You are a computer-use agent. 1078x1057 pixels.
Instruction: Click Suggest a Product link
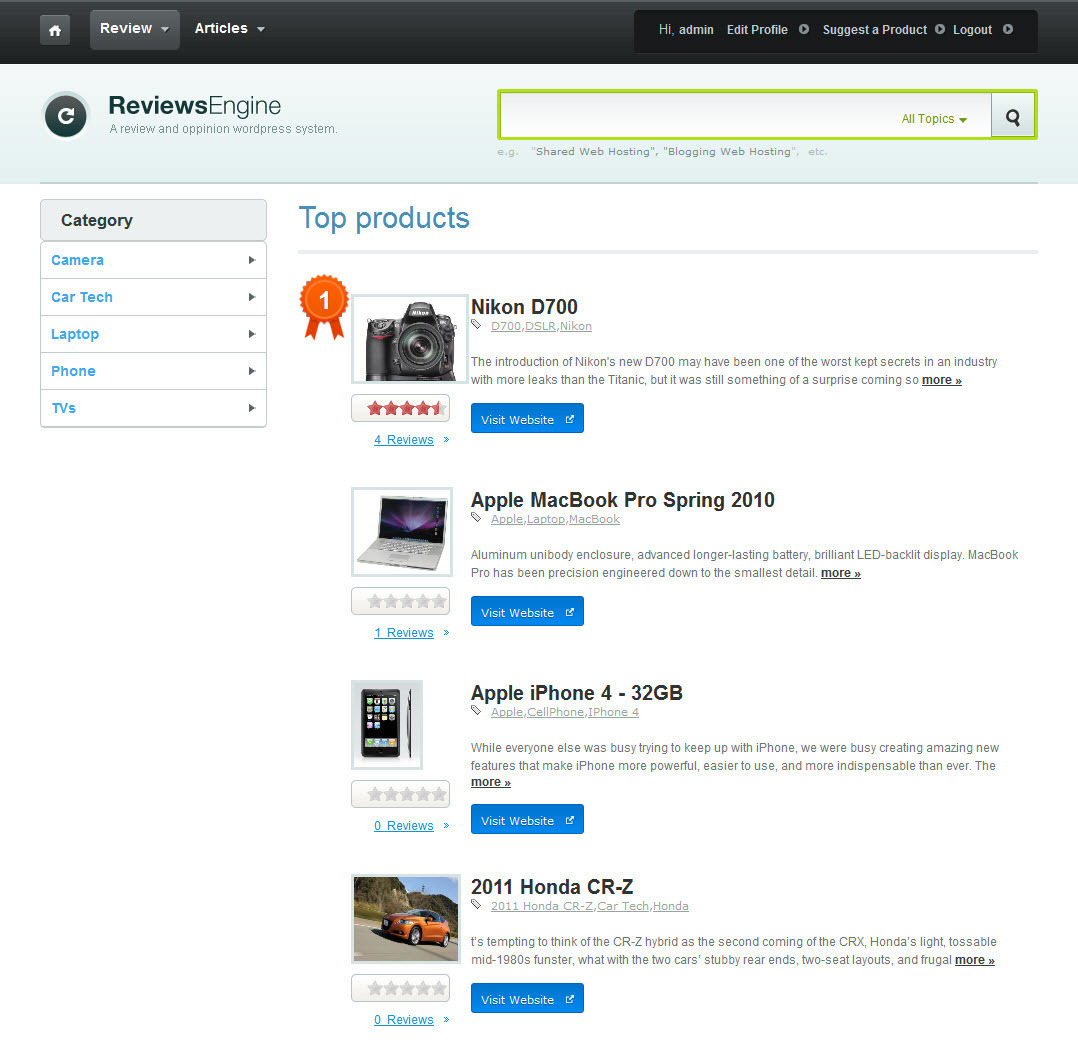874,30
